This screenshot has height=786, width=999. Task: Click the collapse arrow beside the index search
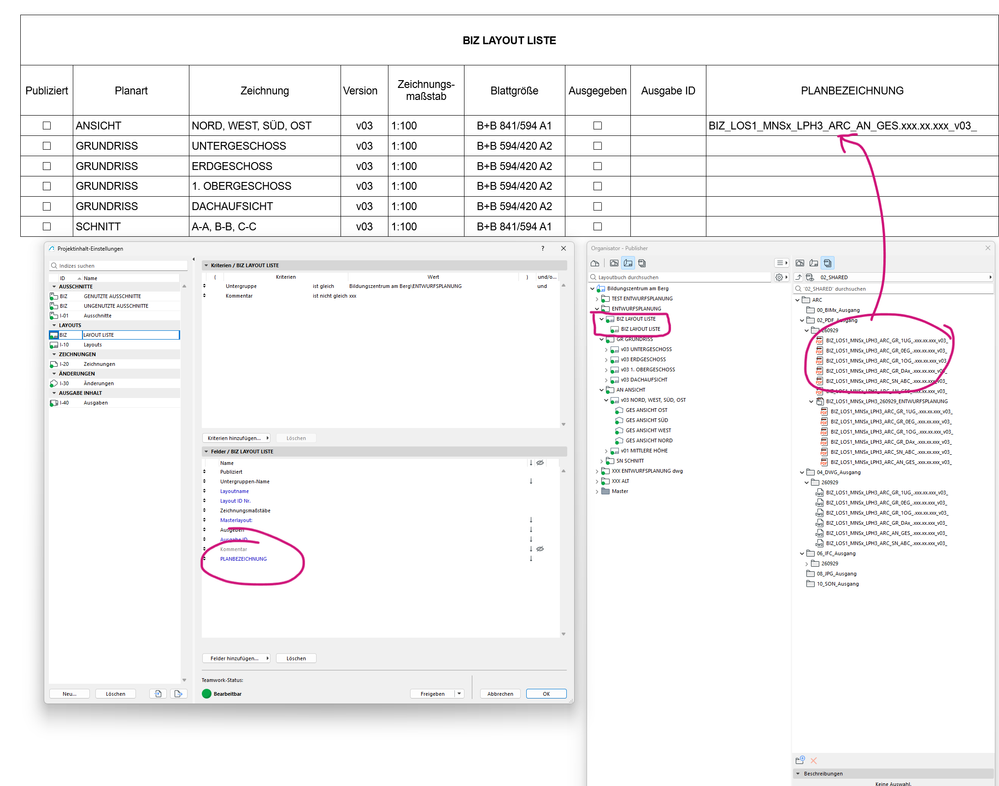pos(194,260)
